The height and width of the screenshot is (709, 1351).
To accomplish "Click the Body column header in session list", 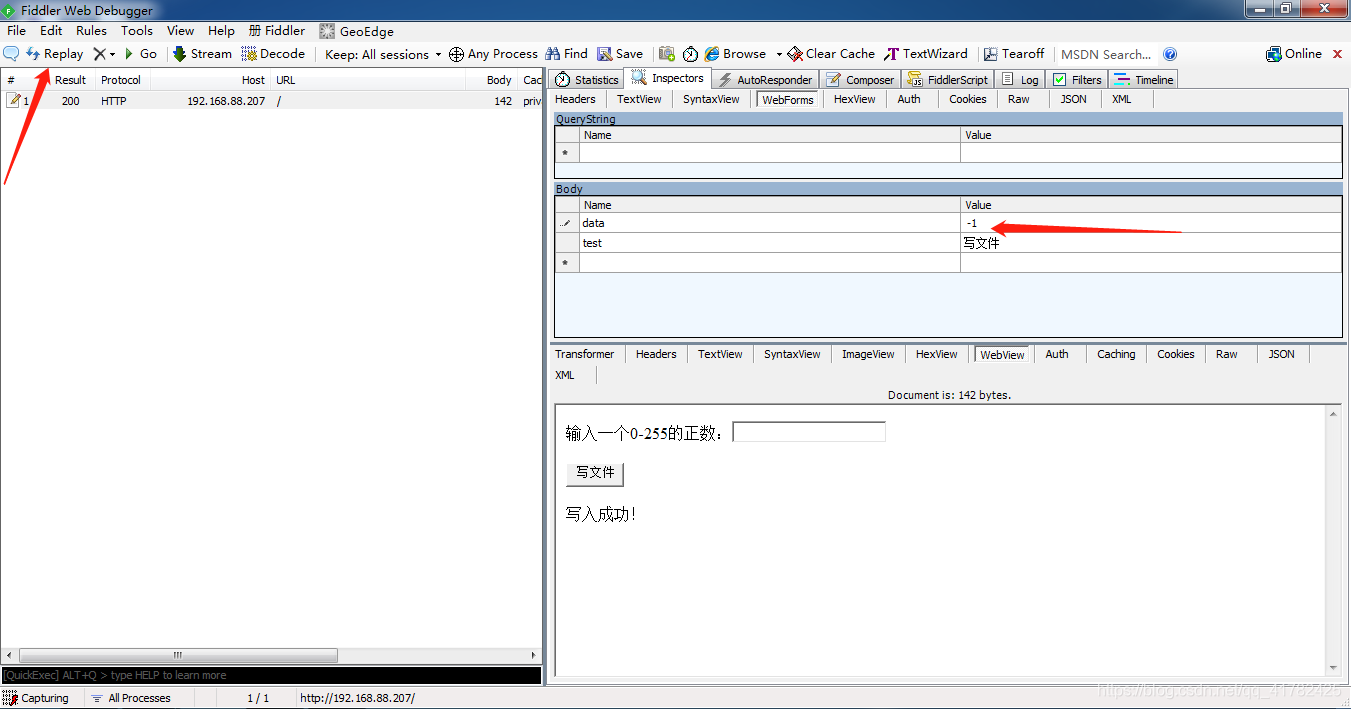I will tap(499, 80).
